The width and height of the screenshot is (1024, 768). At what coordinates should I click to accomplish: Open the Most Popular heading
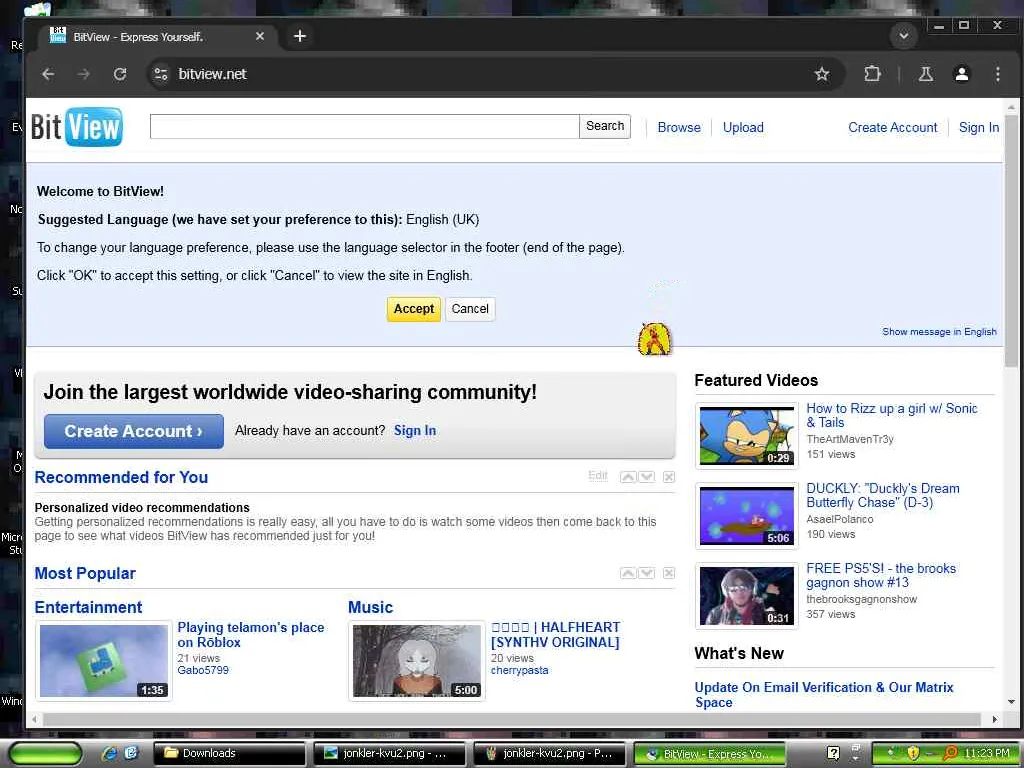click(85, 573)
